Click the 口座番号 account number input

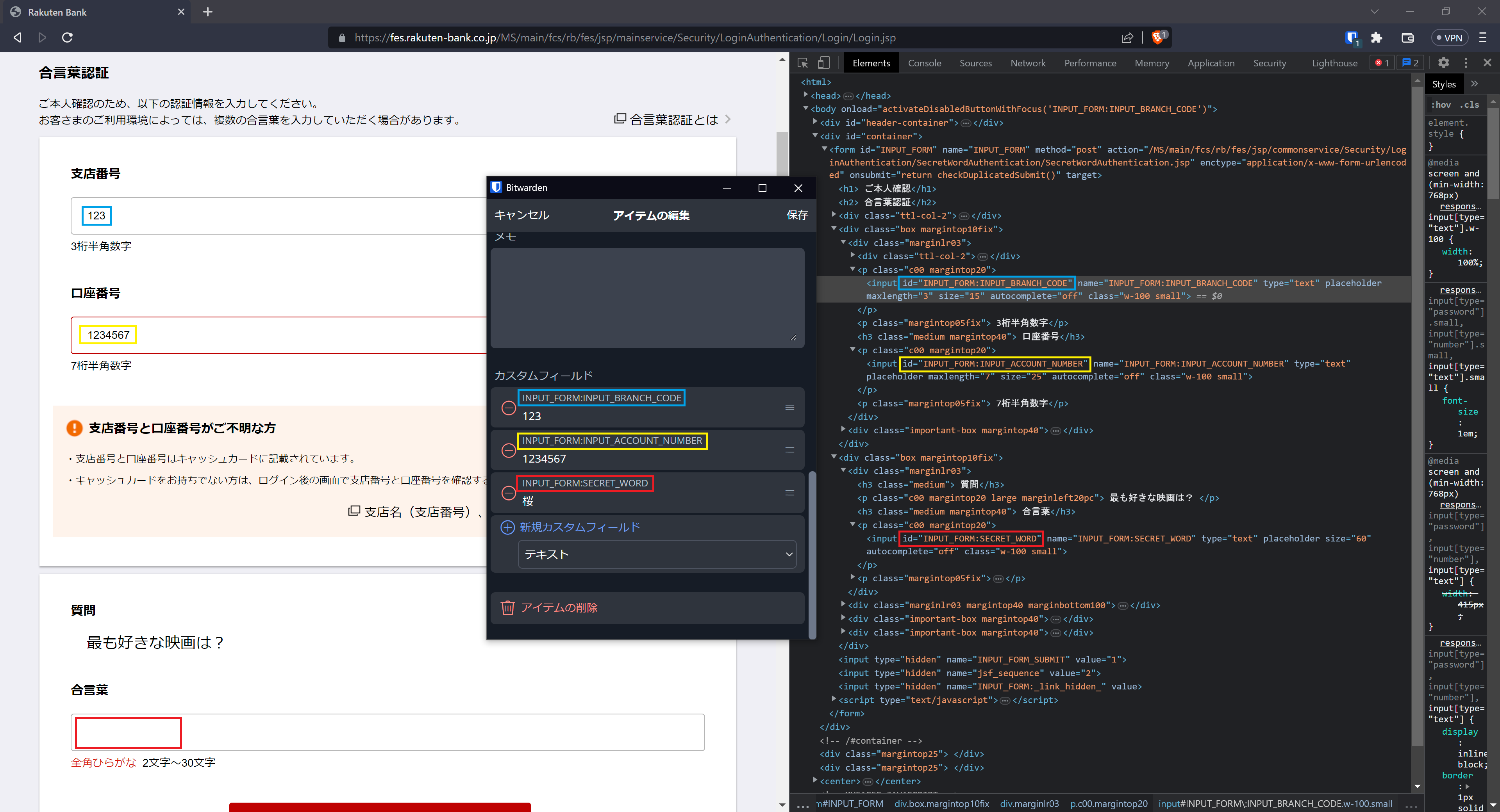click(x=279, y=335)
